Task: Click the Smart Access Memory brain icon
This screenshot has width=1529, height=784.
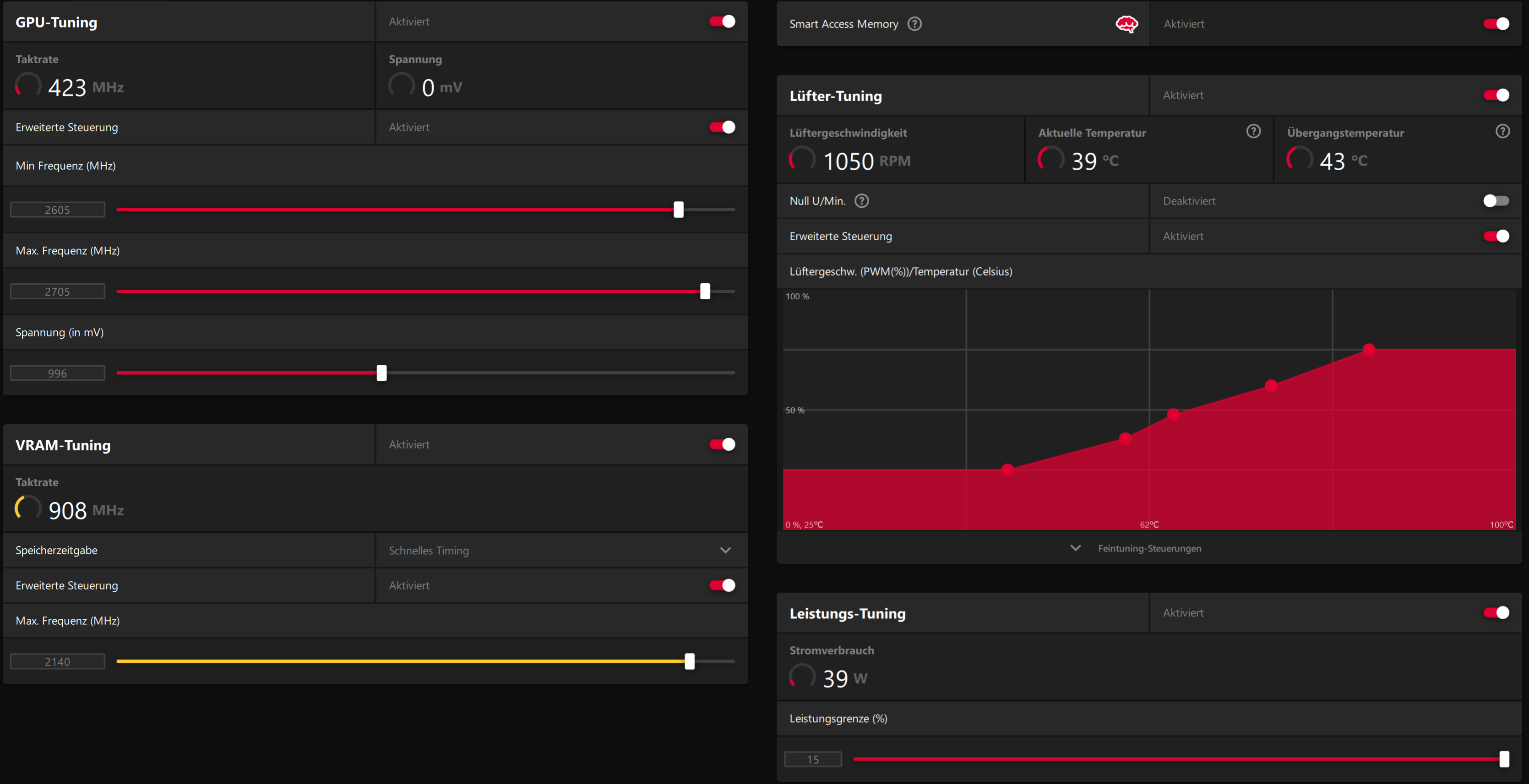Action: coord(1126,24)
